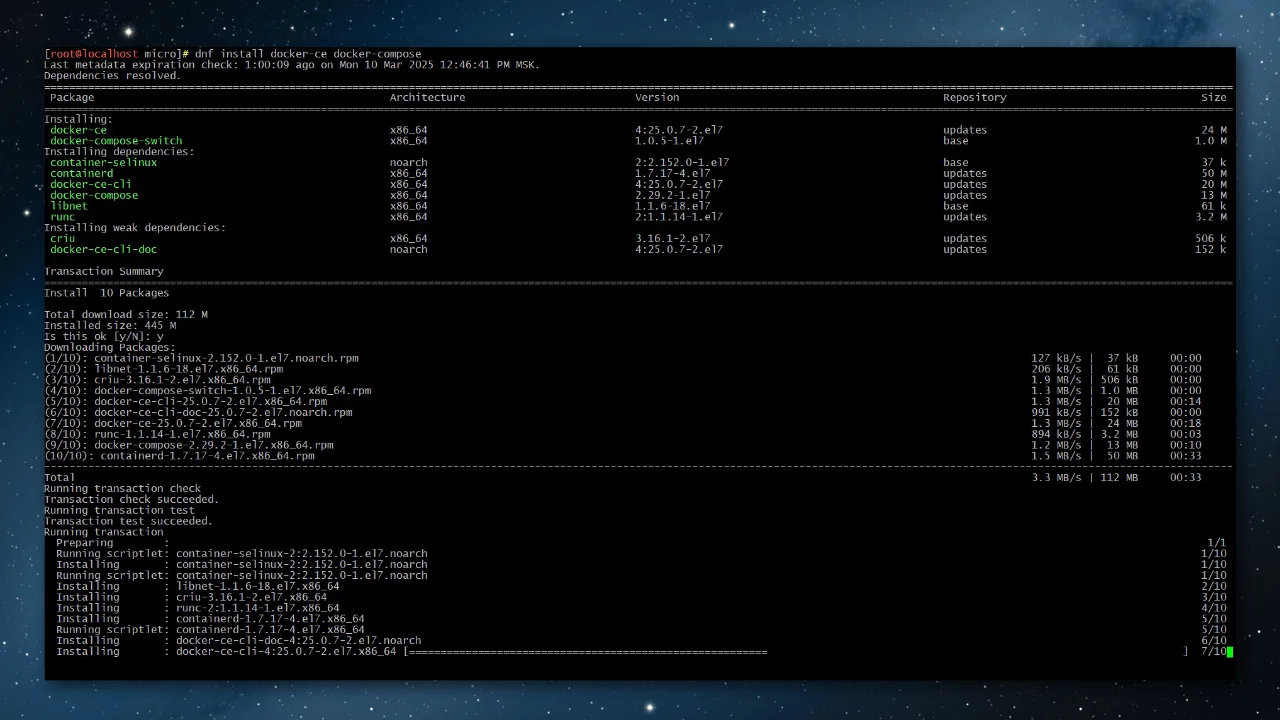
Task: Click the '506 k' size in criu row
Action: pyautogui.click(x=1211, y=239)
